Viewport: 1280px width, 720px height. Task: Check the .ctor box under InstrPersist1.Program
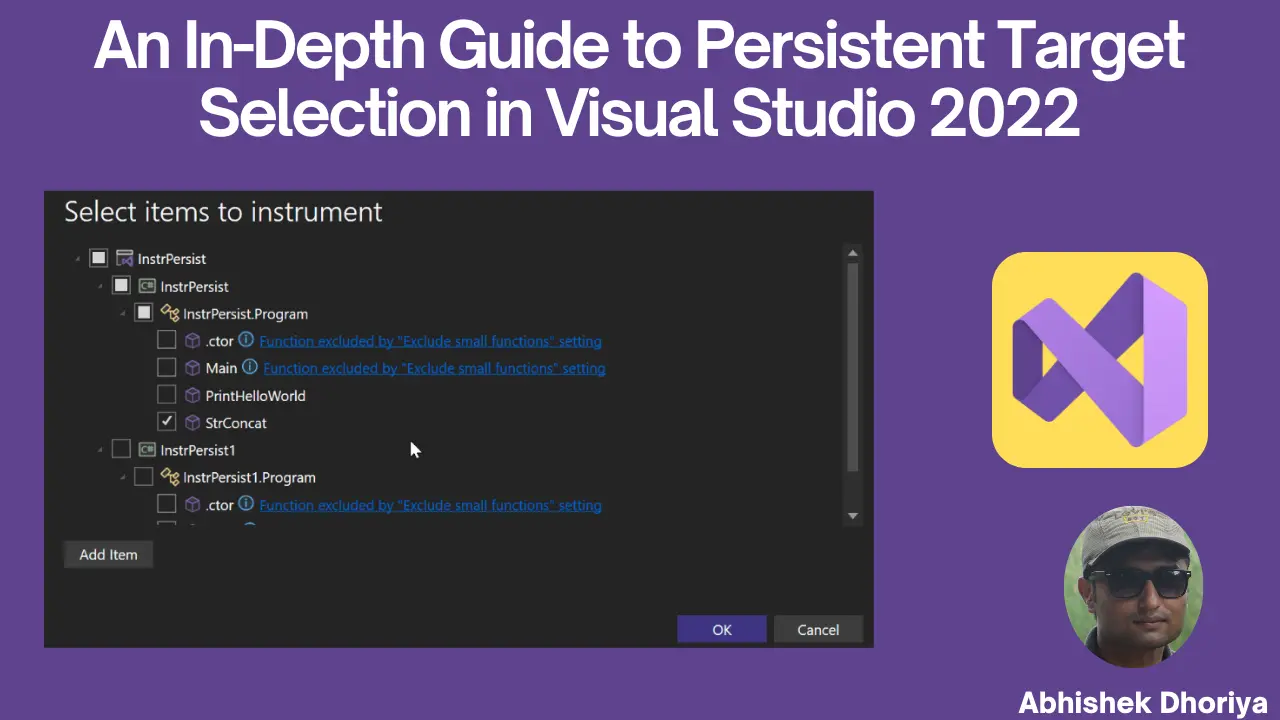[x=167, y=505]
